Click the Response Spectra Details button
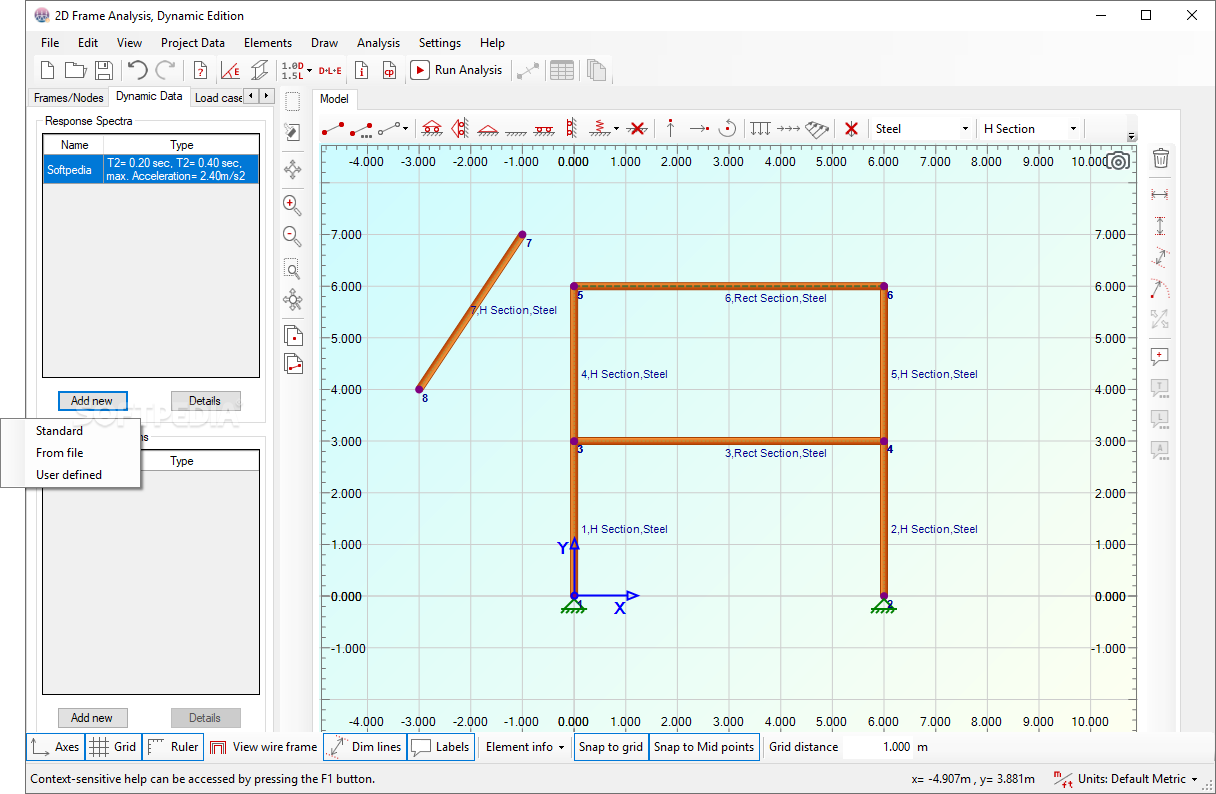1216x794 pixels. point(205,401)
